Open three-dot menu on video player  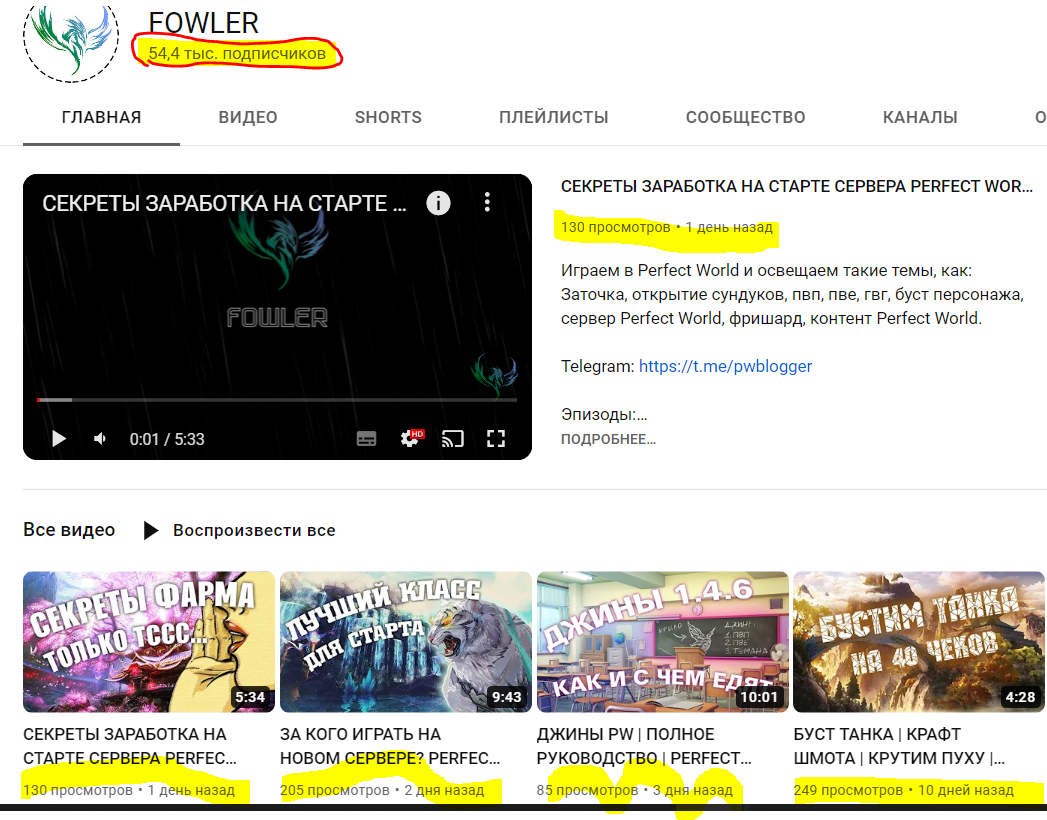pos(487,203)
